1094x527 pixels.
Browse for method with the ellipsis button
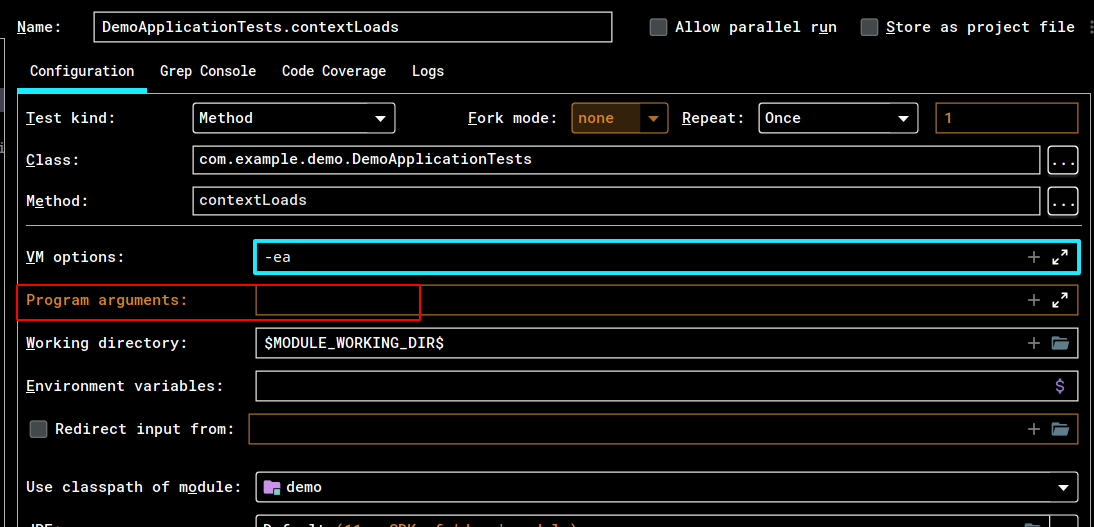click(x=1063, y=202)
